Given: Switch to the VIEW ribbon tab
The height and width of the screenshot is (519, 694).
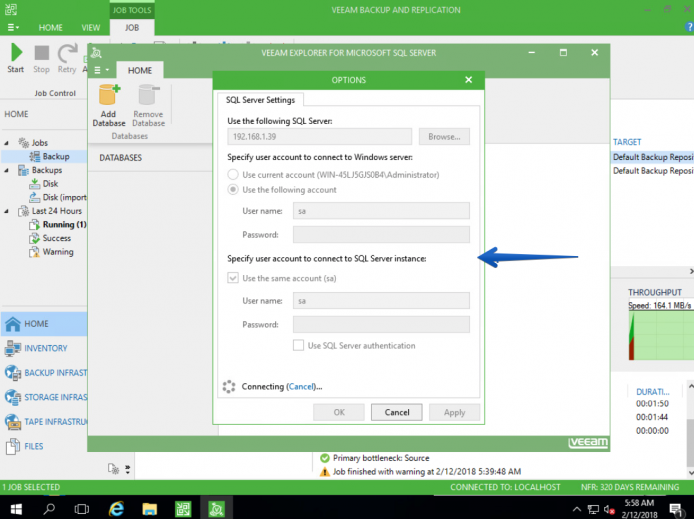Looking at the screenshot, I should point(91,27).
